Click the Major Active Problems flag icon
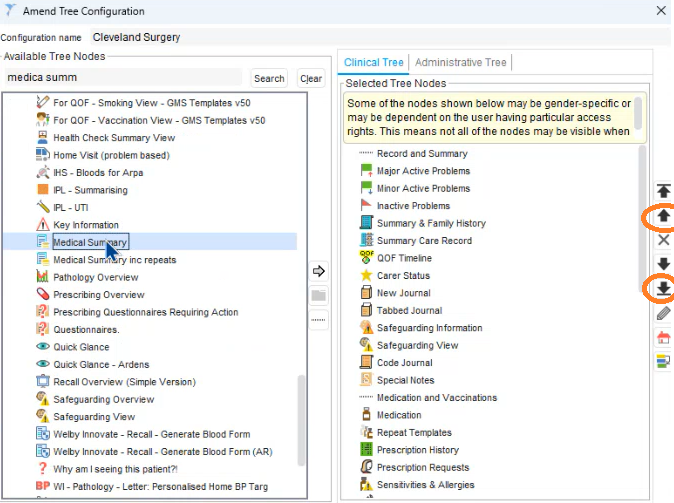The width and height of the screenshot is (674, 503). pyautogui.click(x=366, y=170)
